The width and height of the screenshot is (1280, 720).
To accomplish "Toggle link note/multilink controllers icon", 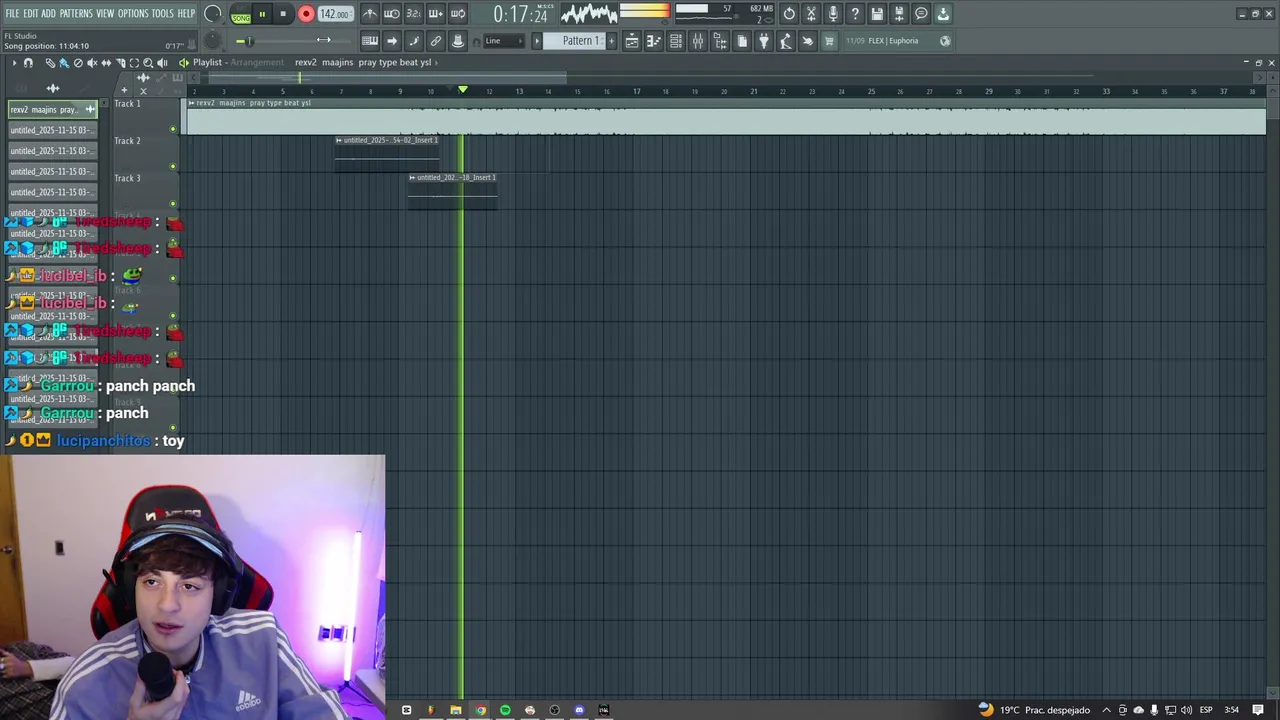I will click(436, 41).
